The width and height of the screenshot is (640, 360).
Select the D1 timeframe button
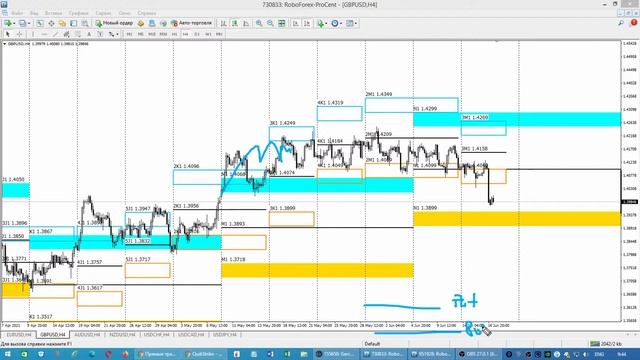click(x=197, y=34)
